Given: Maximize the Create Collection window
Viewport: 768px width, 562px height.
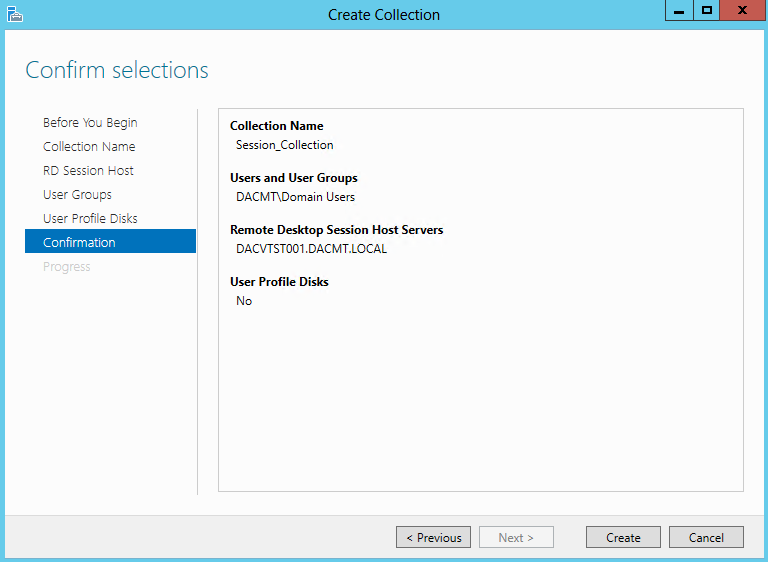Looking at the screenshot, I should point(706,11).
